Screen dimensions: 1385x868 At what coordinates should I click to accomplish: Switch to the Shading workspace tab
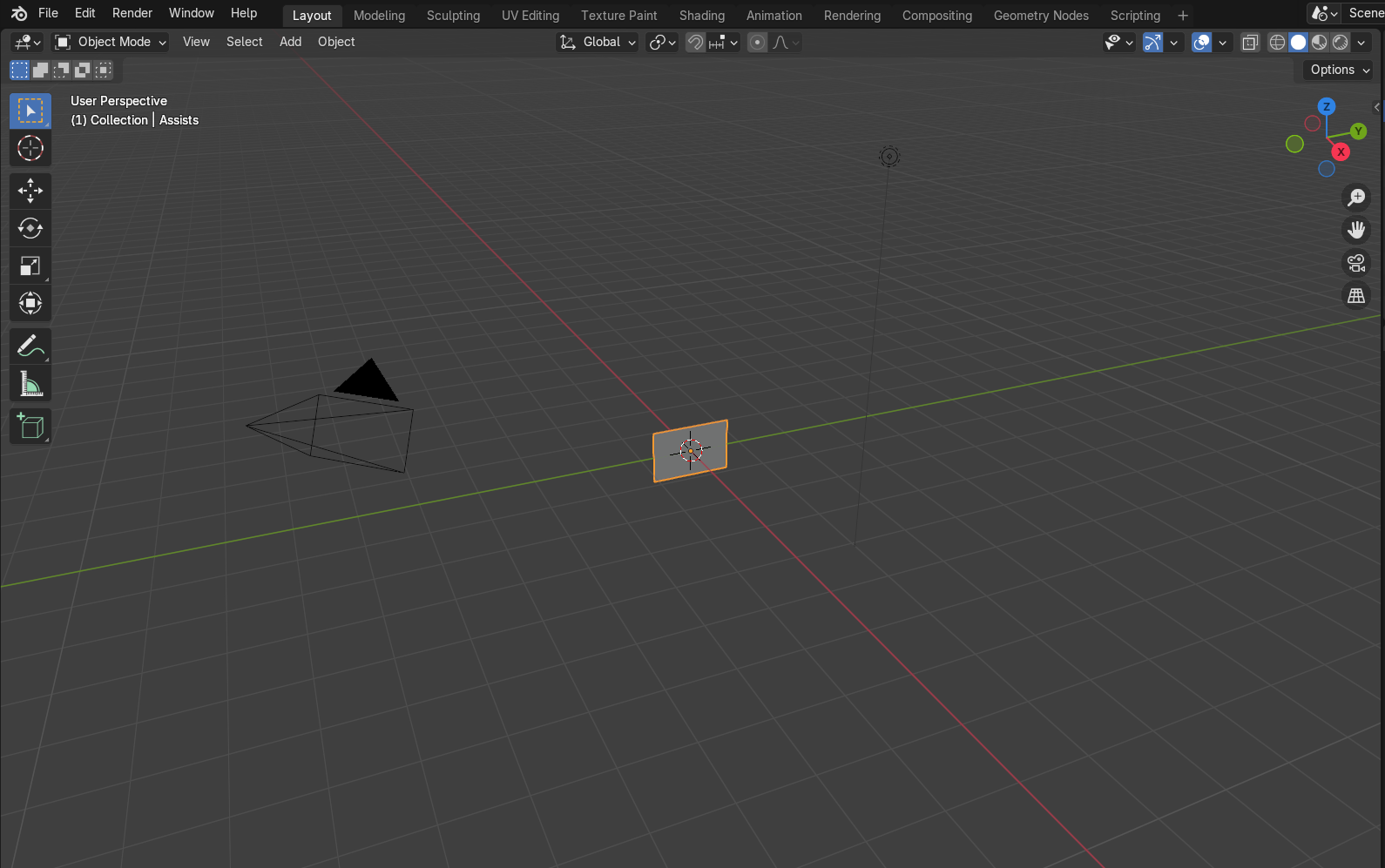point(701,16)
